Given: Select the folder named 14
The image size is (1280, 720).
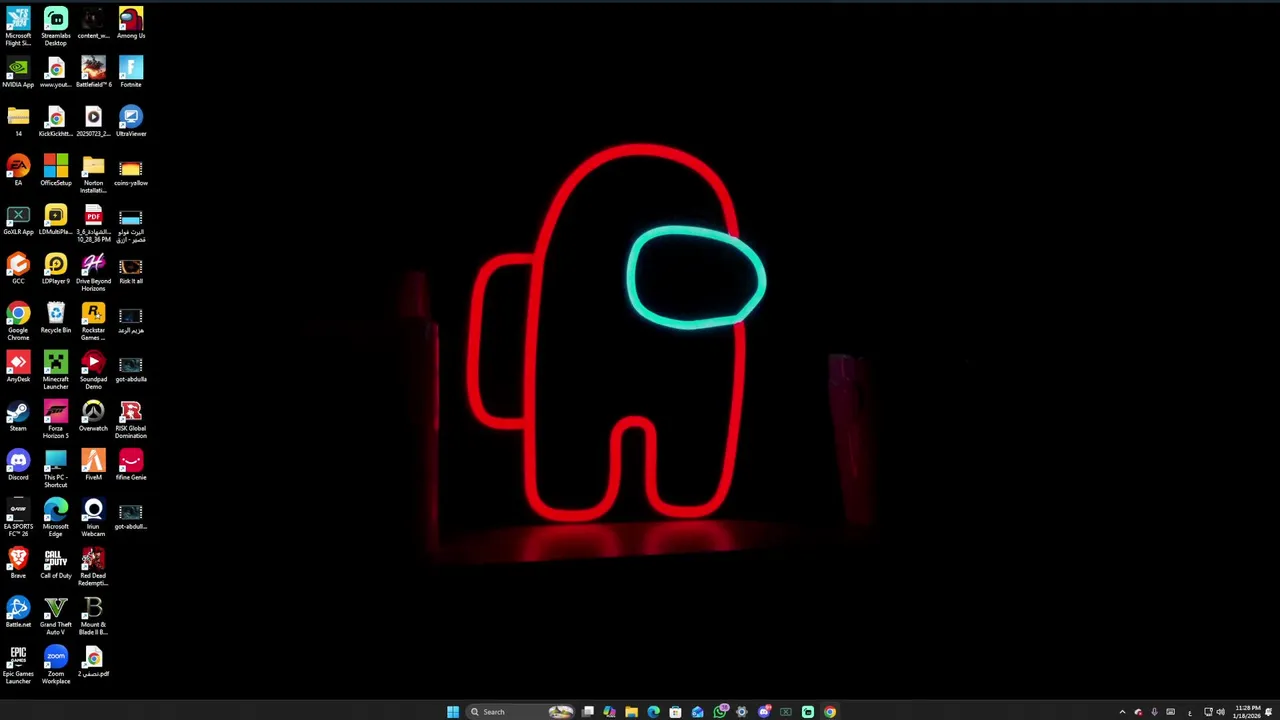Looking at the screenshot, I should [18, 121].
